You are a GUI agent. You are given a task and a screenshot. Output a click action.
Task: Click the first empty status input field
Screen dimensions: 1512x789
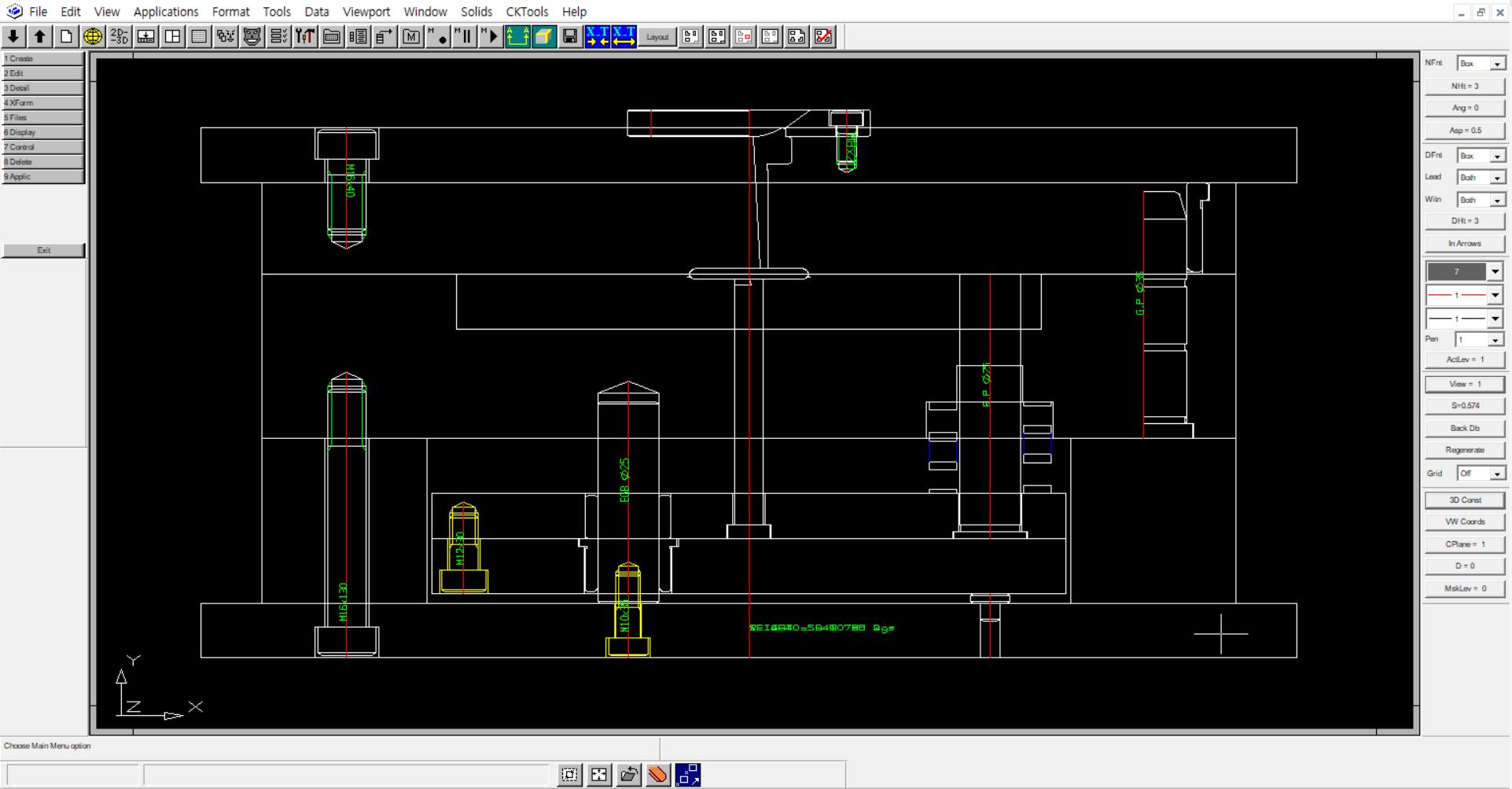tap(72, 775)
